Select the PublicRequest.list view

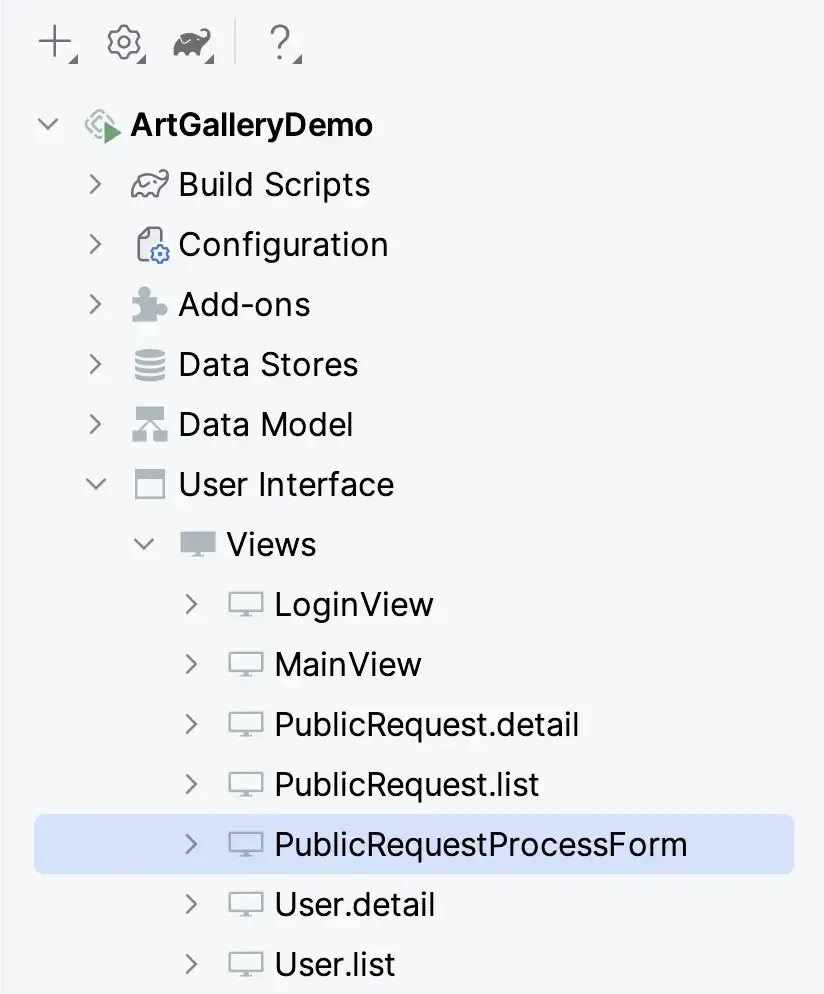406,785
